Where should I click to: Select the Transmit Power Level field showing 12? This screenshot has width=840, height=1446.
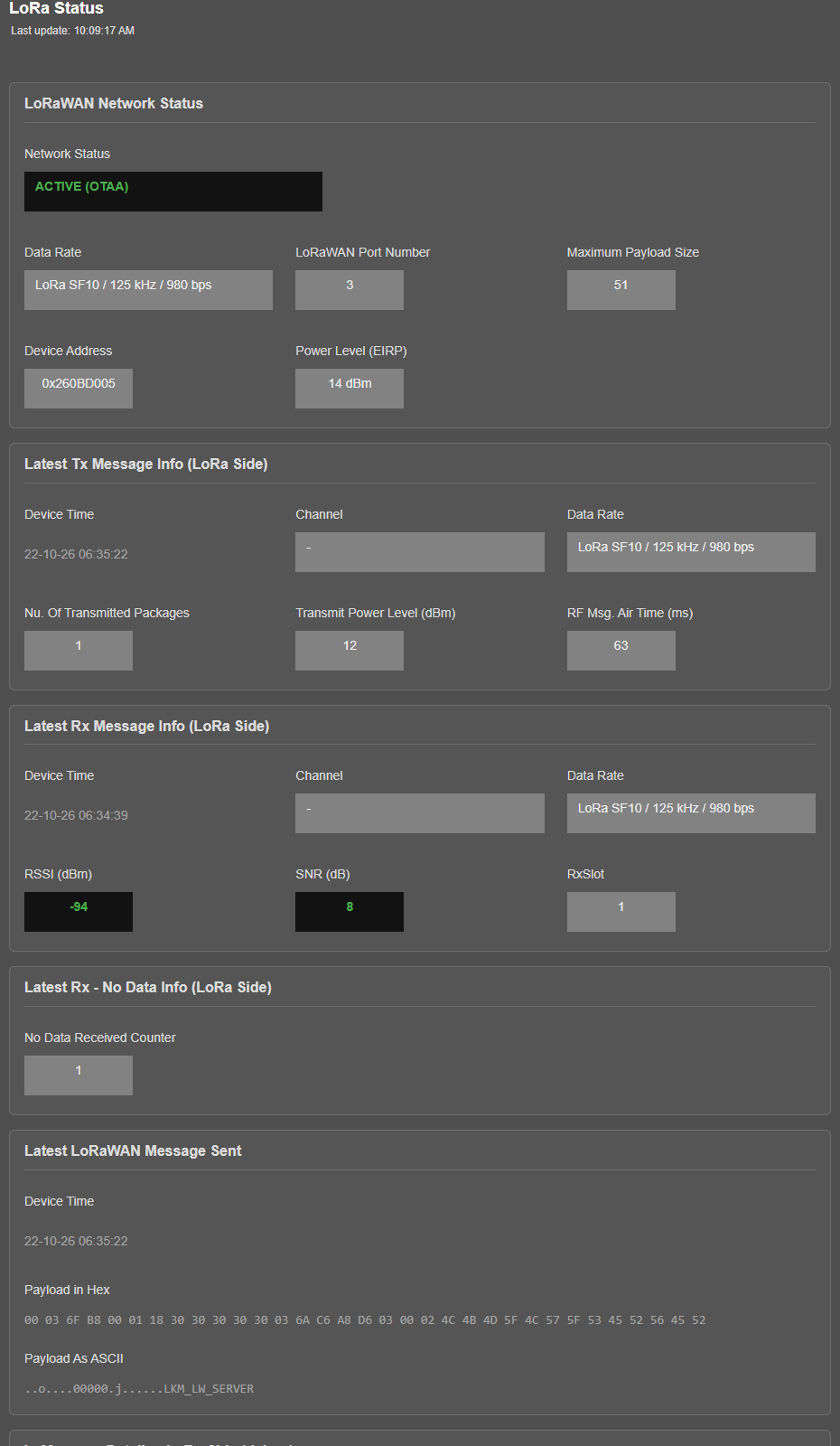coord(350,651)
